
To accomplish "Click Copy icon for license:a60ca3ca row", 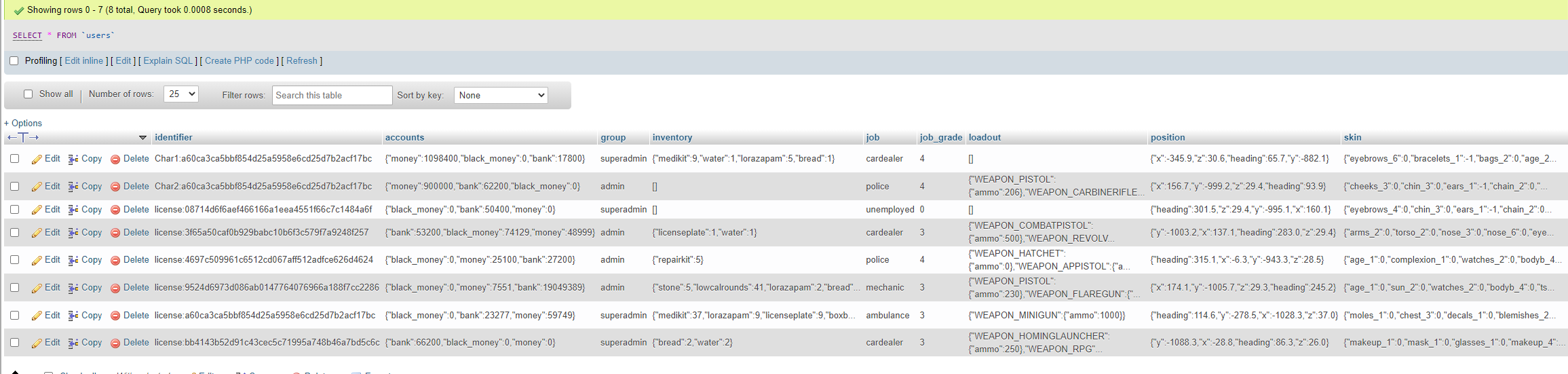I will (73, 316).
